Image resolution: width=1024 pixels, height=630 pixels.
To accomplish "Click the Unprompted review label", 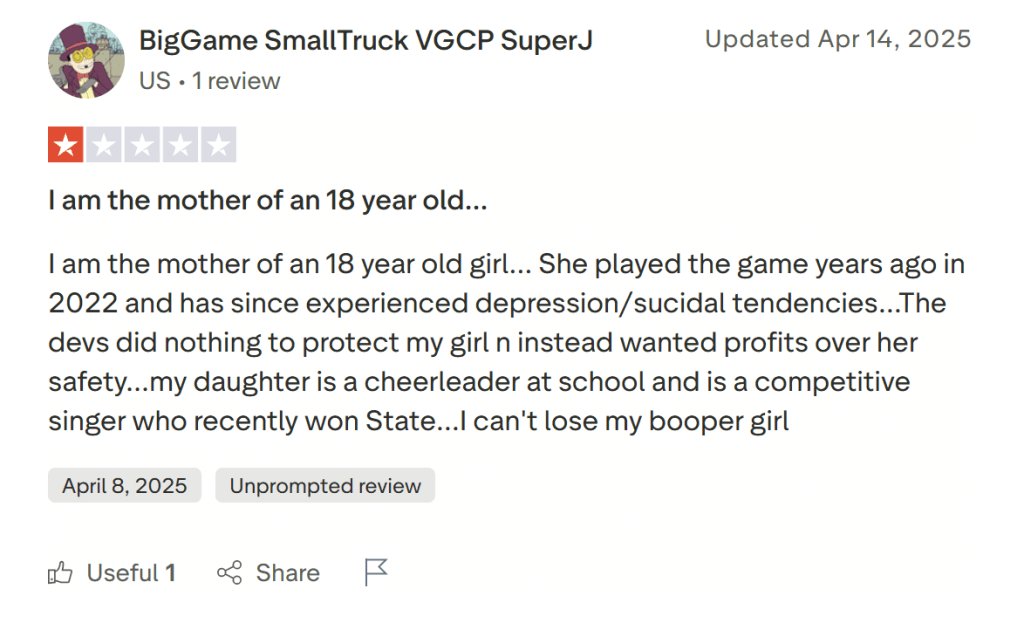I will pos(325,485).
